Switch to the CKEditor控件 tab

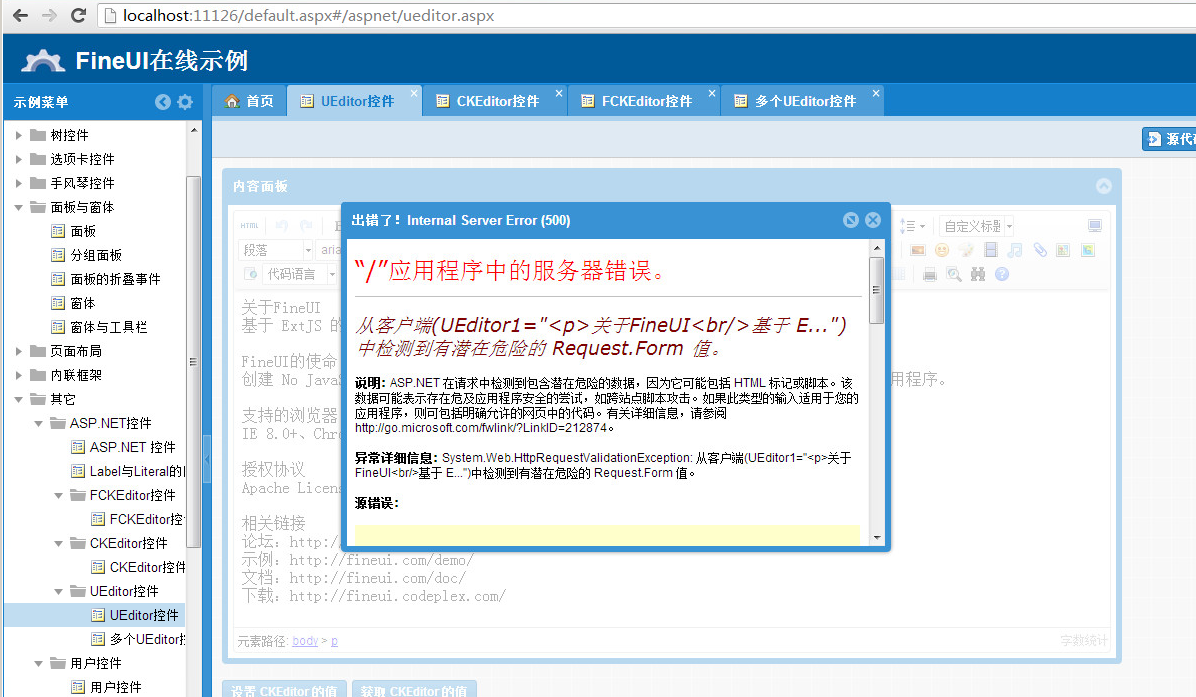click(x=495, y=101)
